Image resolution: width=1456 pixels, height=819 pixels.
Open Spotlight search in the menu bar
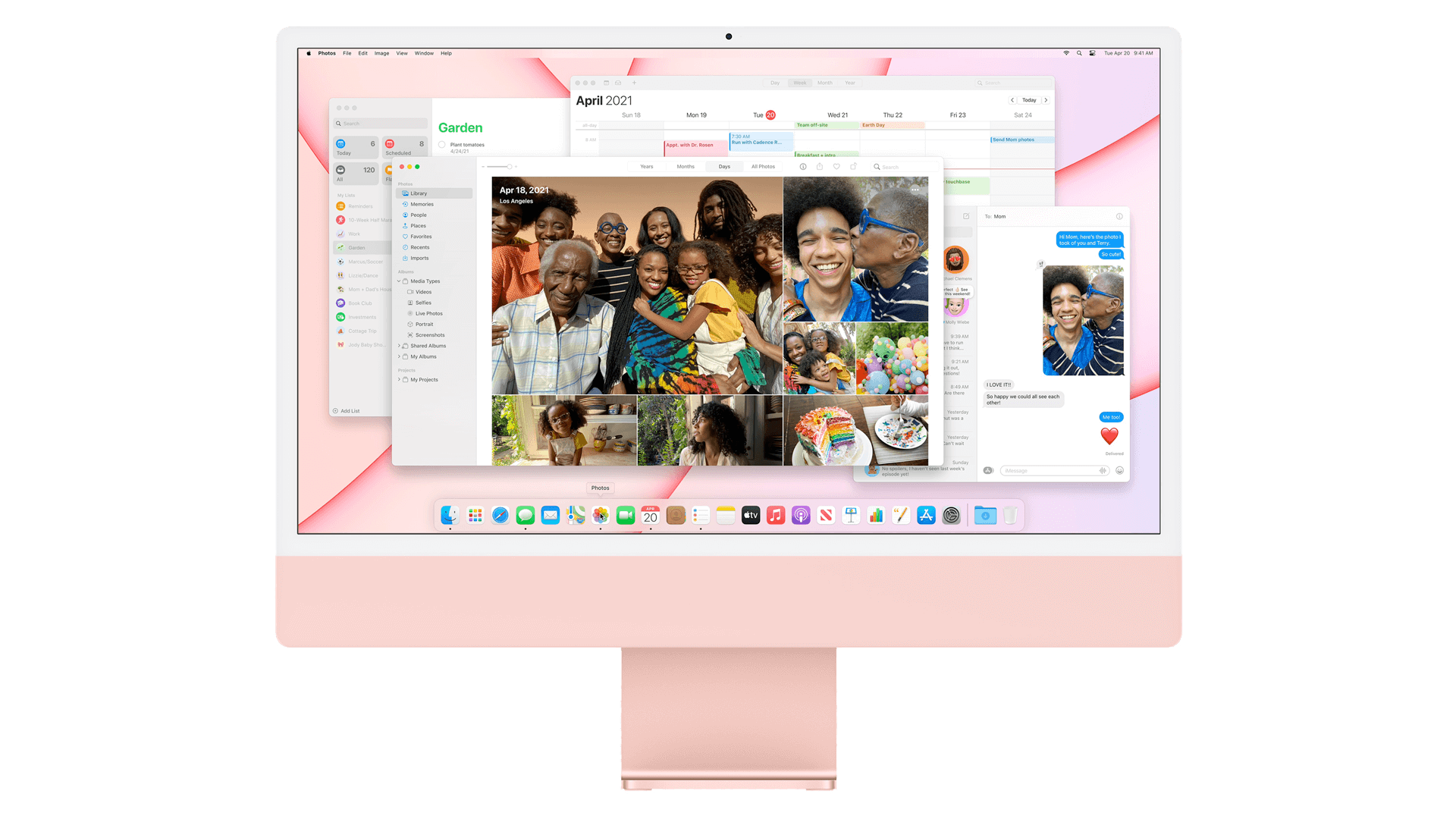pyautogui.click(x=1079, y=53)
